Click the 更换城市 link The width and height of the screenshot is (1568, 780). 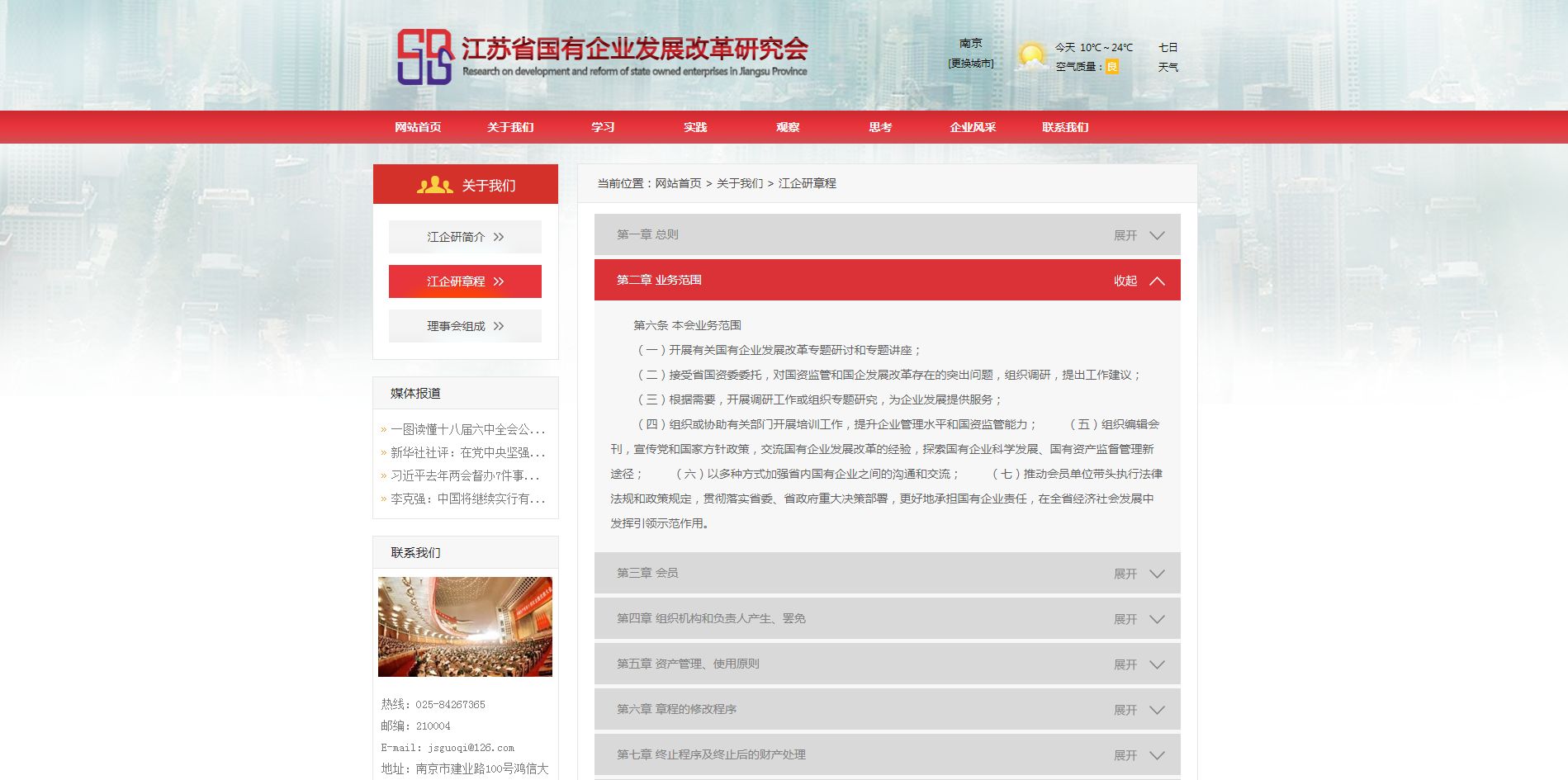pyautogui.click(x=971, y=64)
